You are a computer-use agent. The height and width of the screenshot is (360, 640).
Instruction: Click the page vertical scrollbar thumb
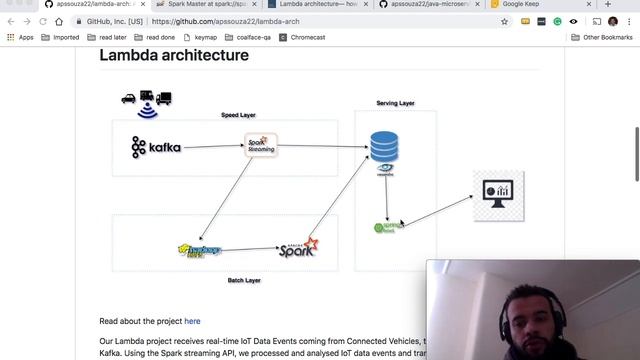click(x=637, y=154)
